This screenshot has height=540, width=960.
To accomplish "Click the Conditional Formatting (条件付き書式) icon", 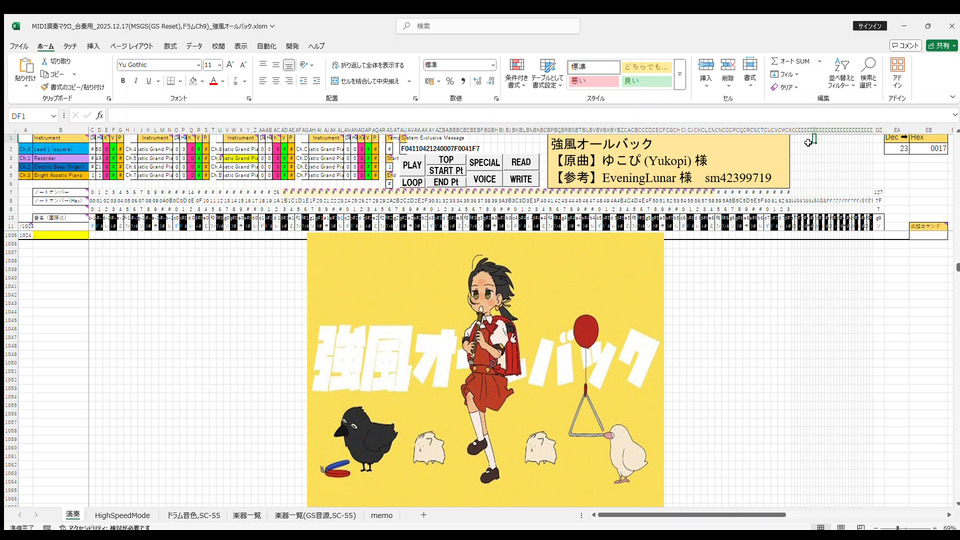I will (x=517, y=66).
